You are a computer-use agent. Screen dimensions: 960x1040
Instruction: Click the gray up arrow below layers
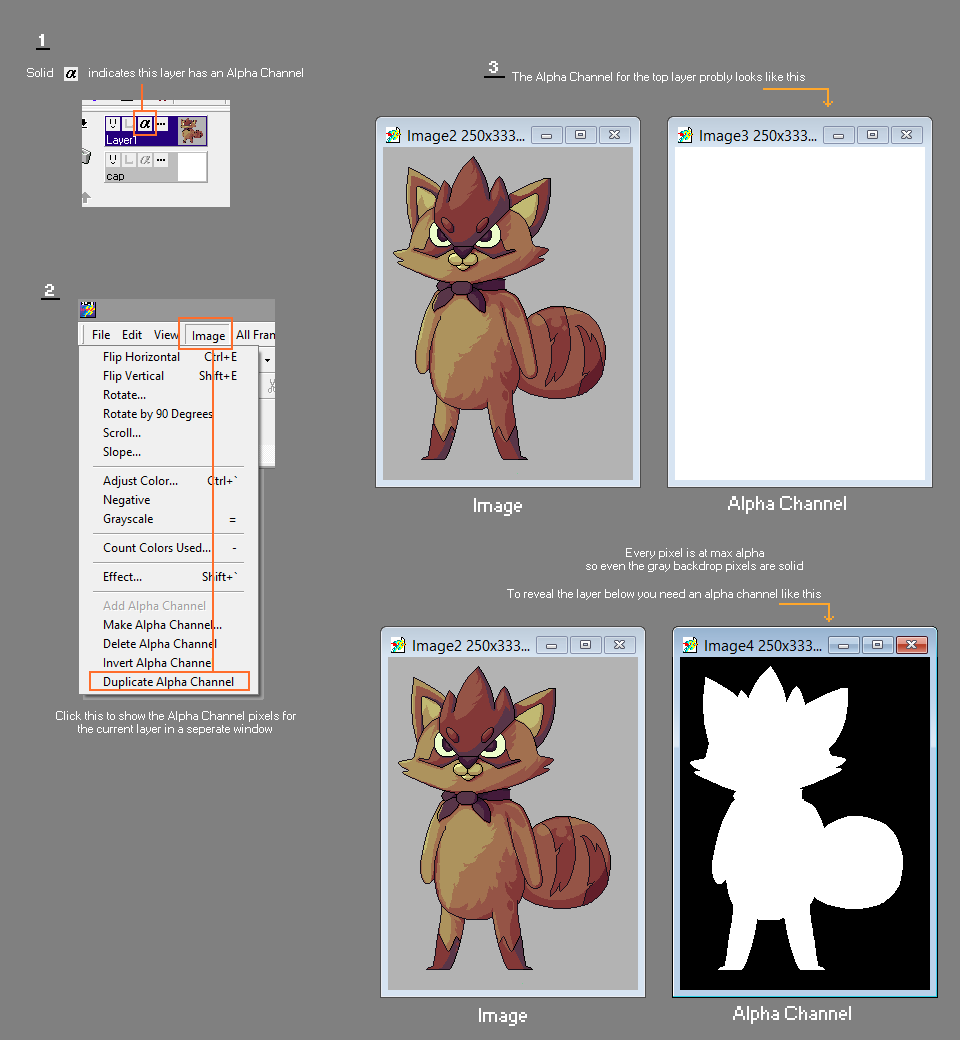tap(86, 197)
